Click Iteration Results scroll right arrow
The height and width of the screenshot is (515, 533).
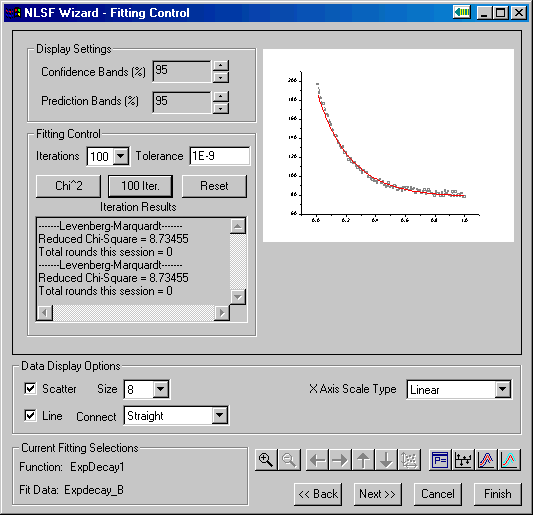[222, 313]
